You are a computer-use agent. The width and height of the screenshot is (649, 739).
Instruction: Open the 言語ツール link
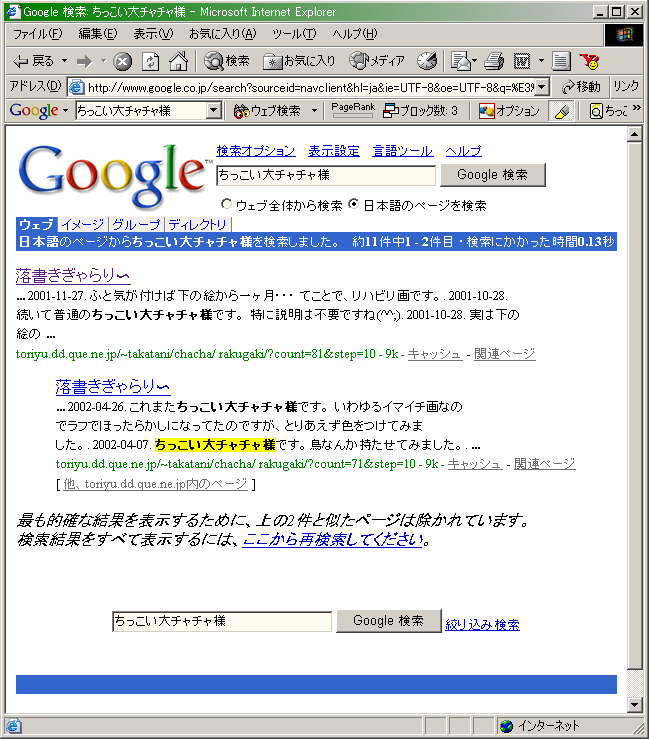(x=403, y=151)
